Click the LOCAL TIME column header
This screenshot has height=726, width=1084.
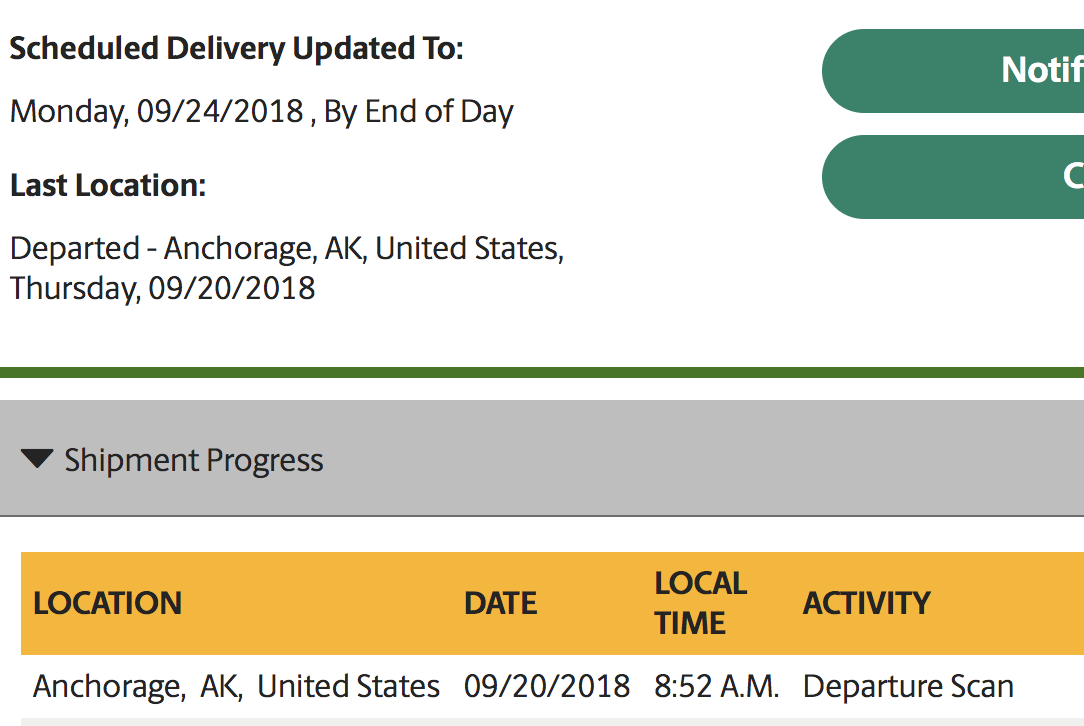click(x=700, y=603)
